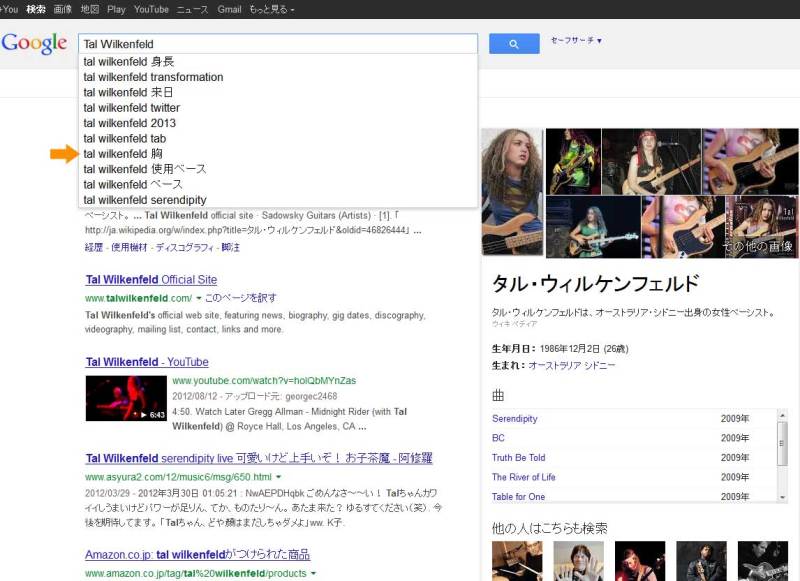Select the 画像 item in top bar
The height and width of the screenshot is (581, 800).
click(62, 9)
